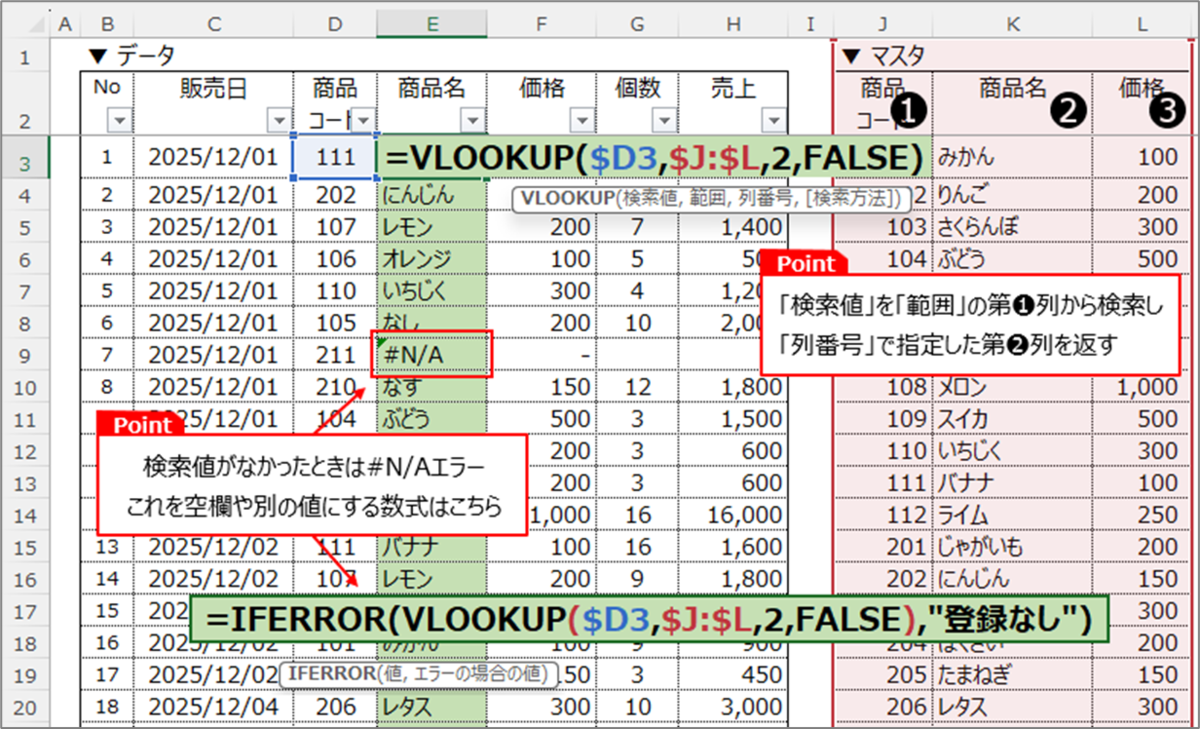The height and width of the screenshot is (729, 1200).
Task: Click product code 210 in row 10
Action: (x=336, y=386)
